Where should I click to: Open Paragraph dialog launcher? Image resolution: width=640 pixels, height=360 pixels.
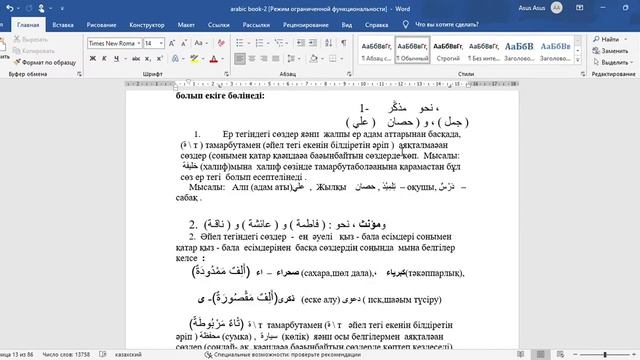pyautogui.click(x=349, y=74)
